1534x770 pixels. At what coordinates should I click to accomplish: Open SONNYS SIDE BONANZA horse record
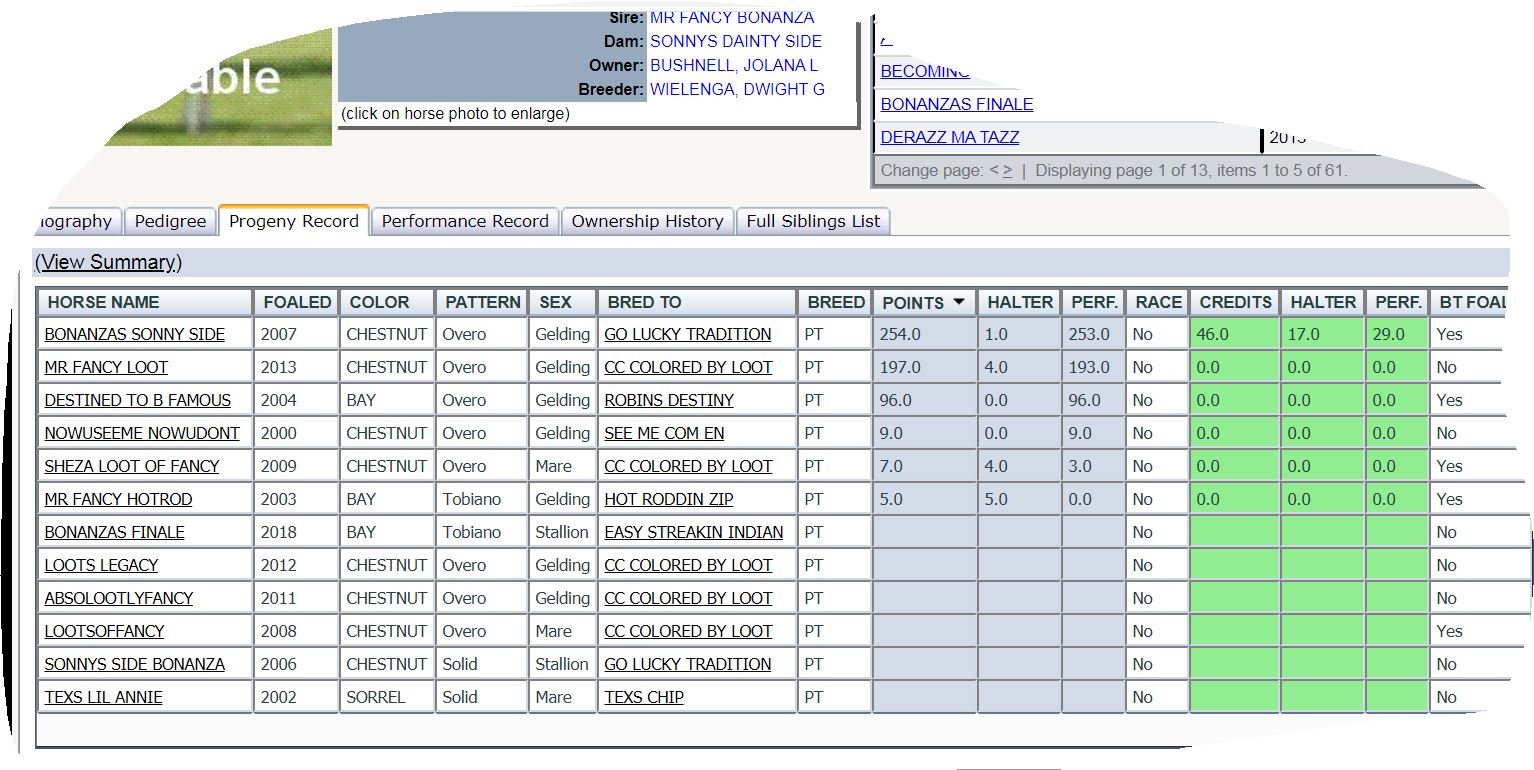(135, 664)
